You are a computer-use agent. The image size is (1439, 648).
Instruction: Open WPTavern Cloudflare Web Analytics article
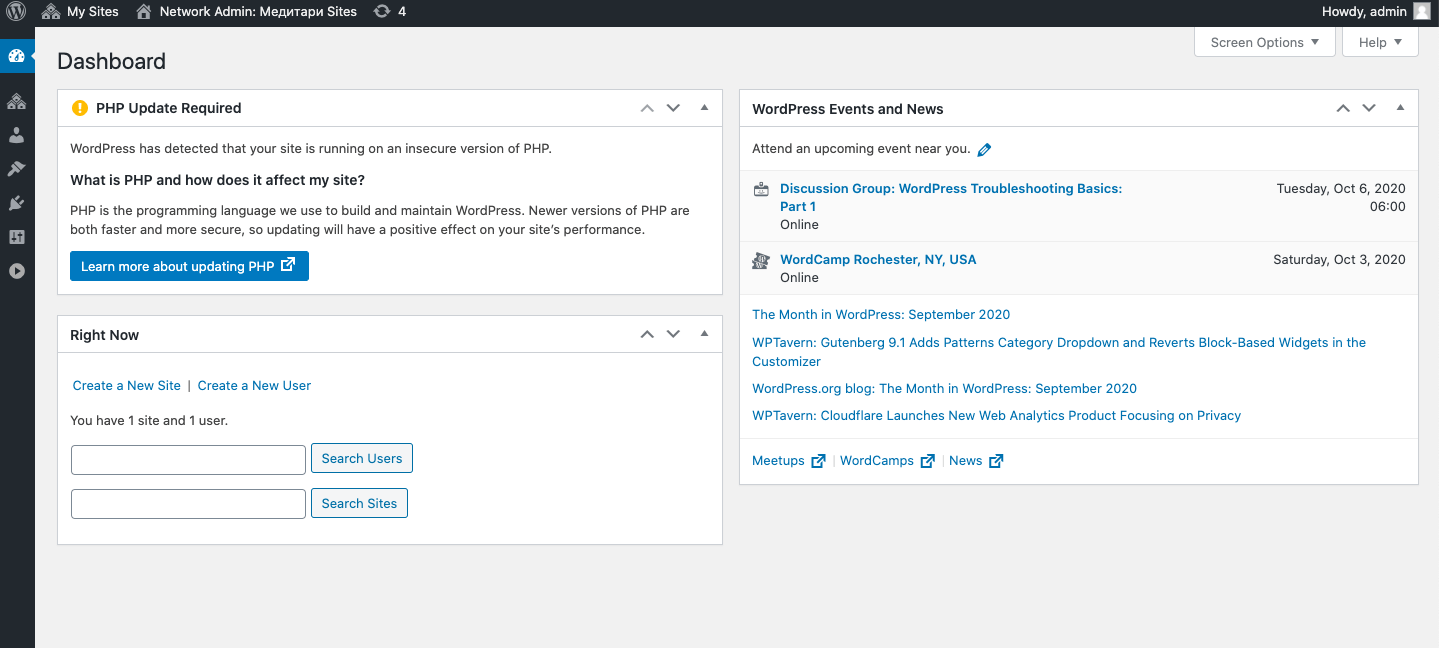[x=996, y=416]
